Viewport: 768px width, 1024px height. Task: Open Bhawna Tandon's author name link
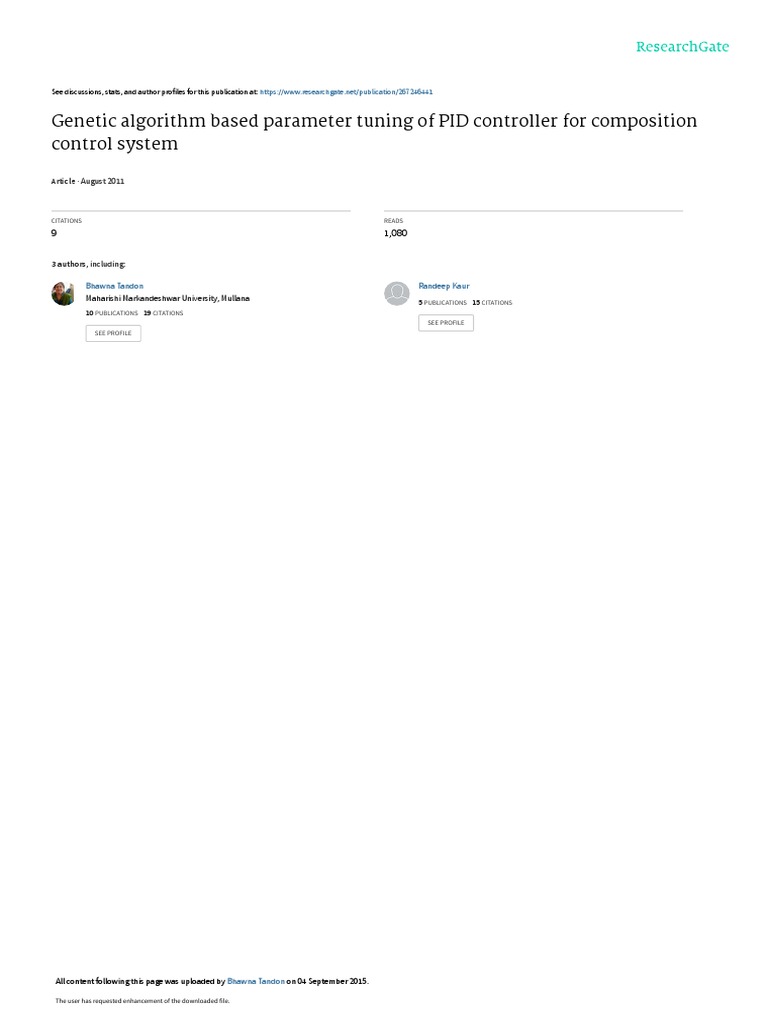coord(114,286)
